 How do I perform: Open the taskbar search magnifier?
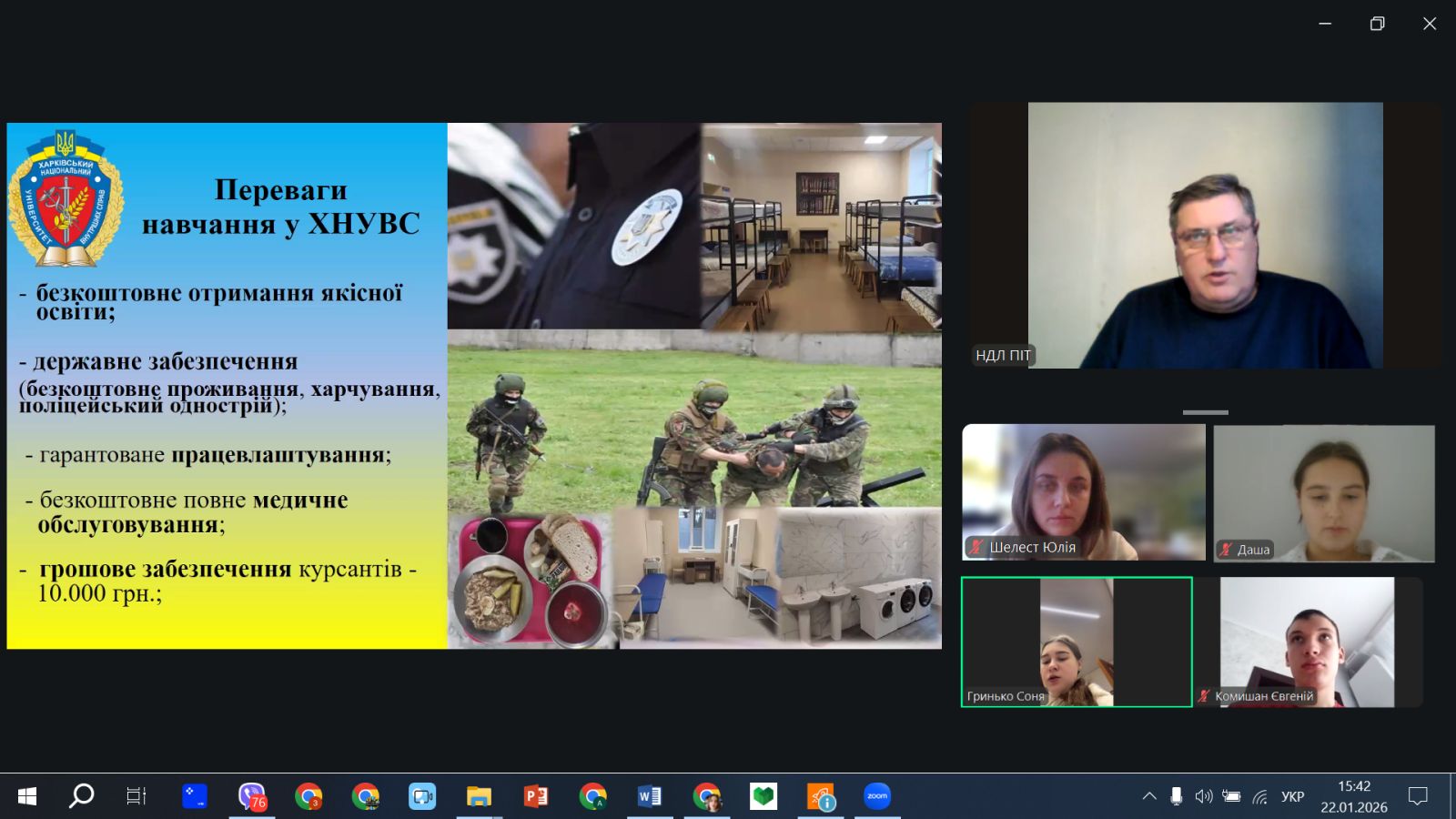pos(82,796)
